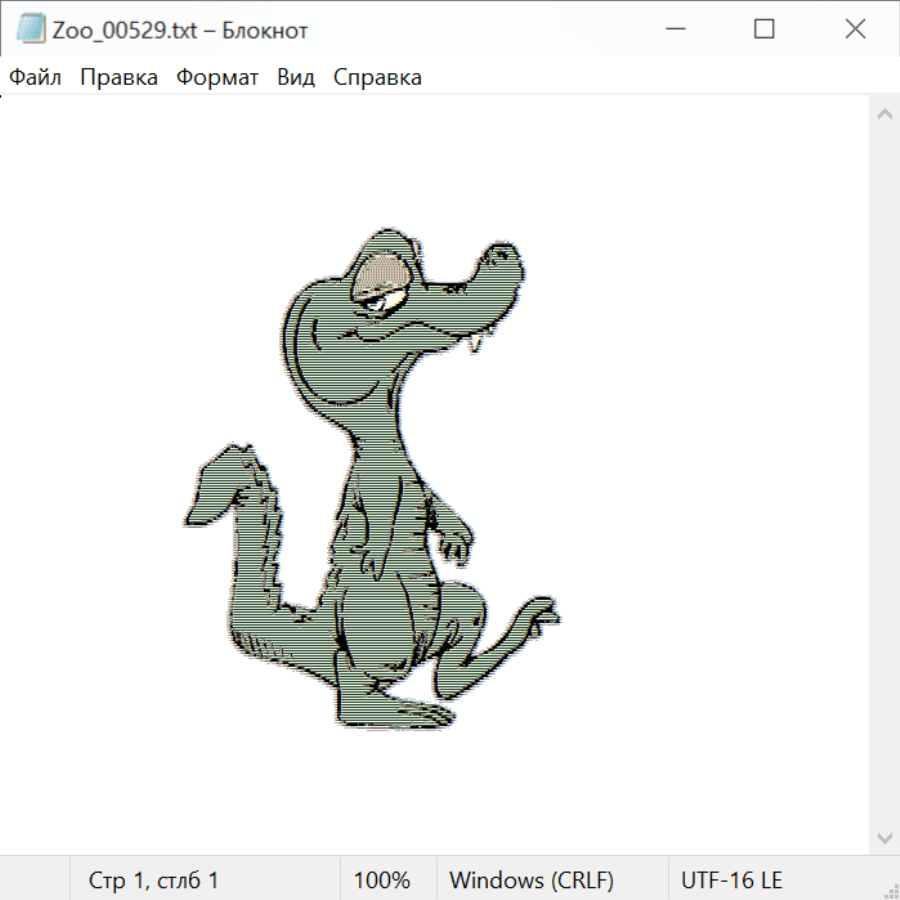Click the UTF-16 LE encoding indicator
The height and width of the screenshot is (900, 900).
pos(731,880)
